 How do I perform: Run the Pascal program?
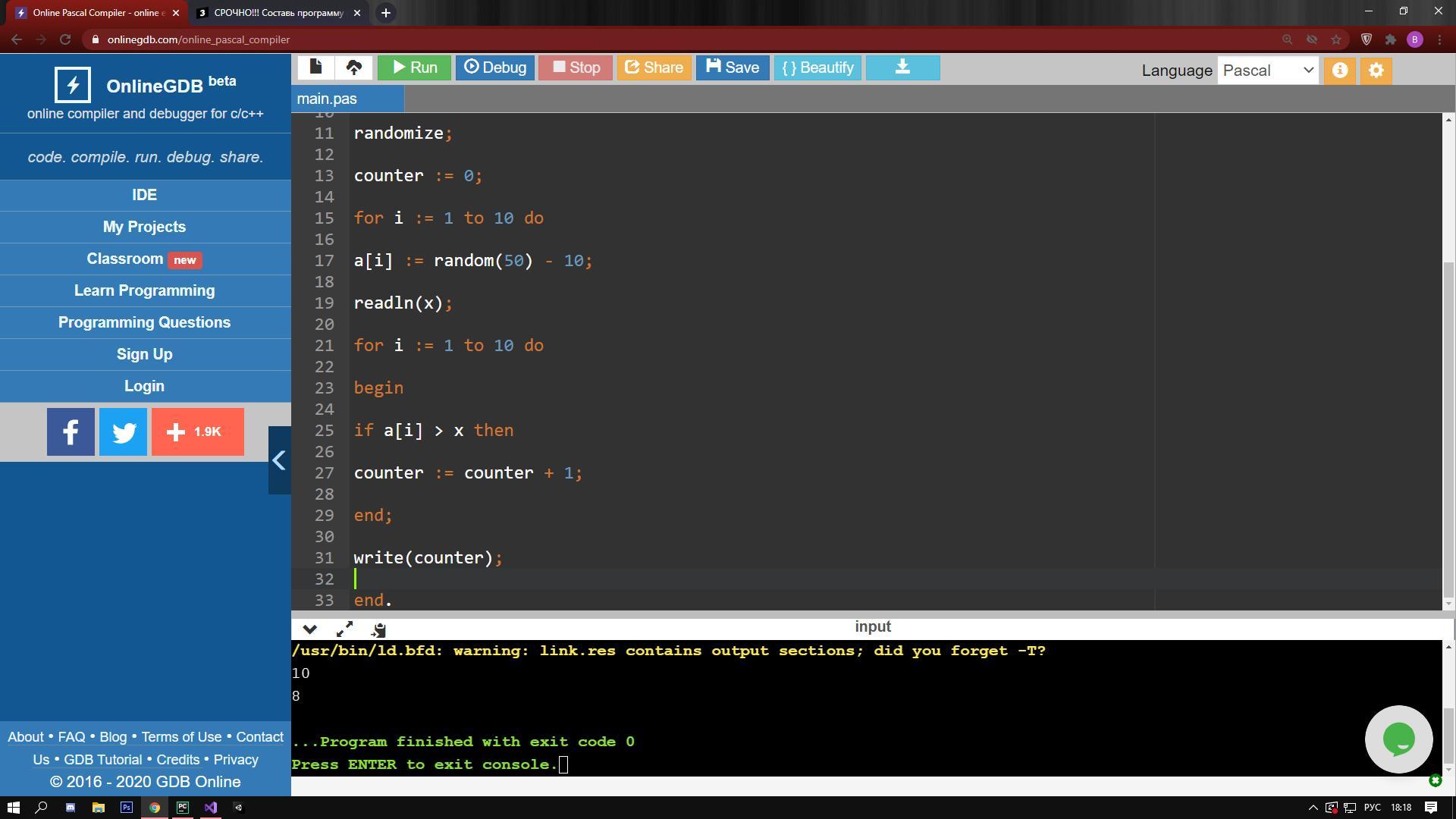tap(414, 67)
